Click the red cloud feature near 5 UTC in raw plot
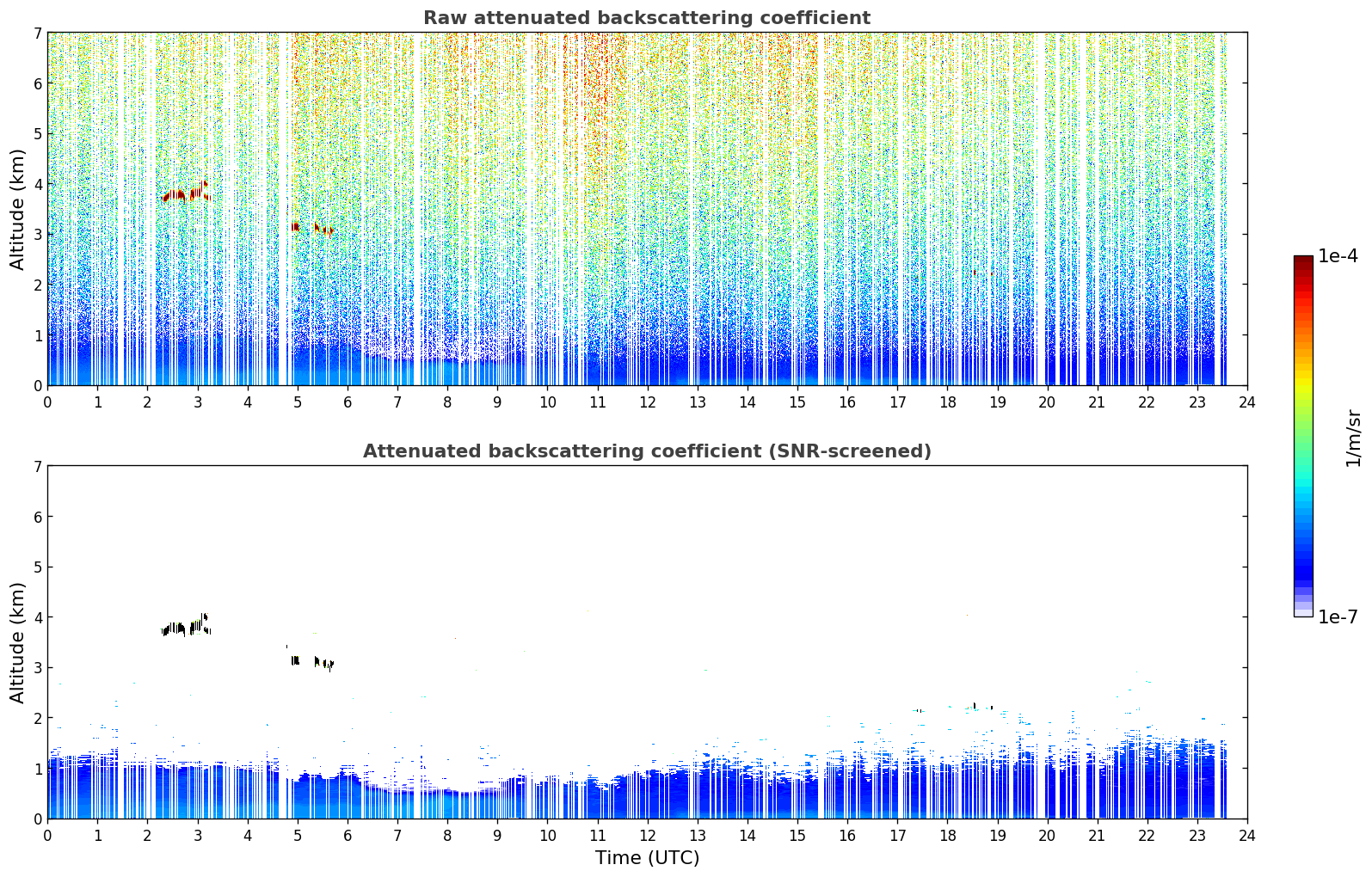Image resolution: width=1372 pixels, height=877 pixels. (x=311, y=228)
